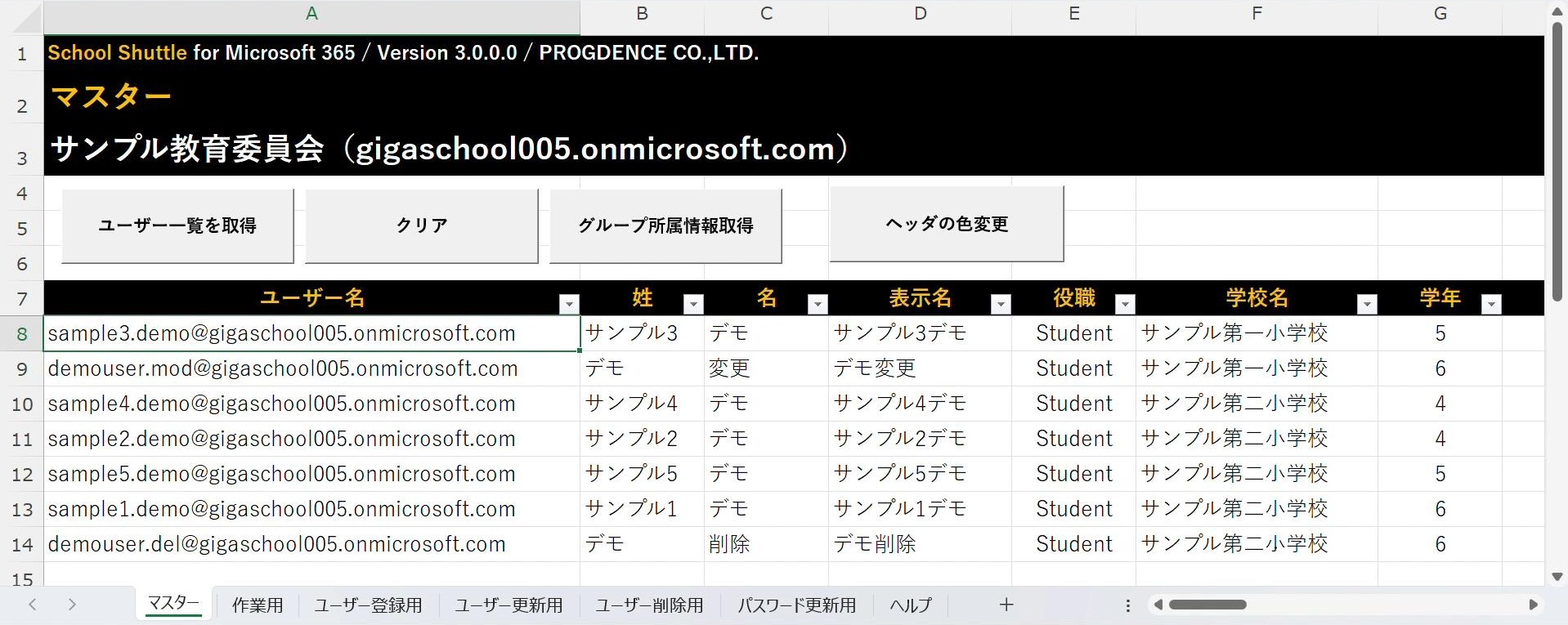Open the 学年 column filter dropdown
The width and height of the screenshot is (1568, 625).
coord(1491,304)
